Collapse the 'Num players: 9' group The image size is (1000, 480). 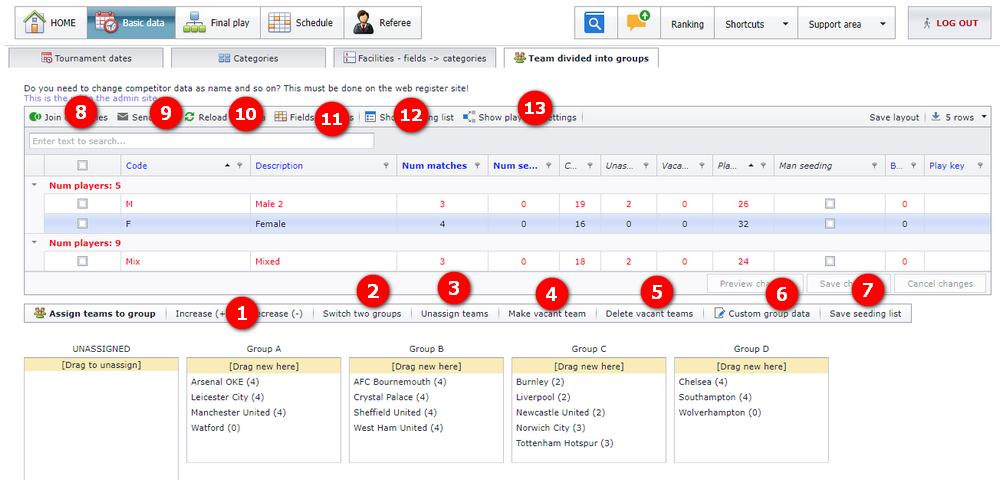point(34,243)
